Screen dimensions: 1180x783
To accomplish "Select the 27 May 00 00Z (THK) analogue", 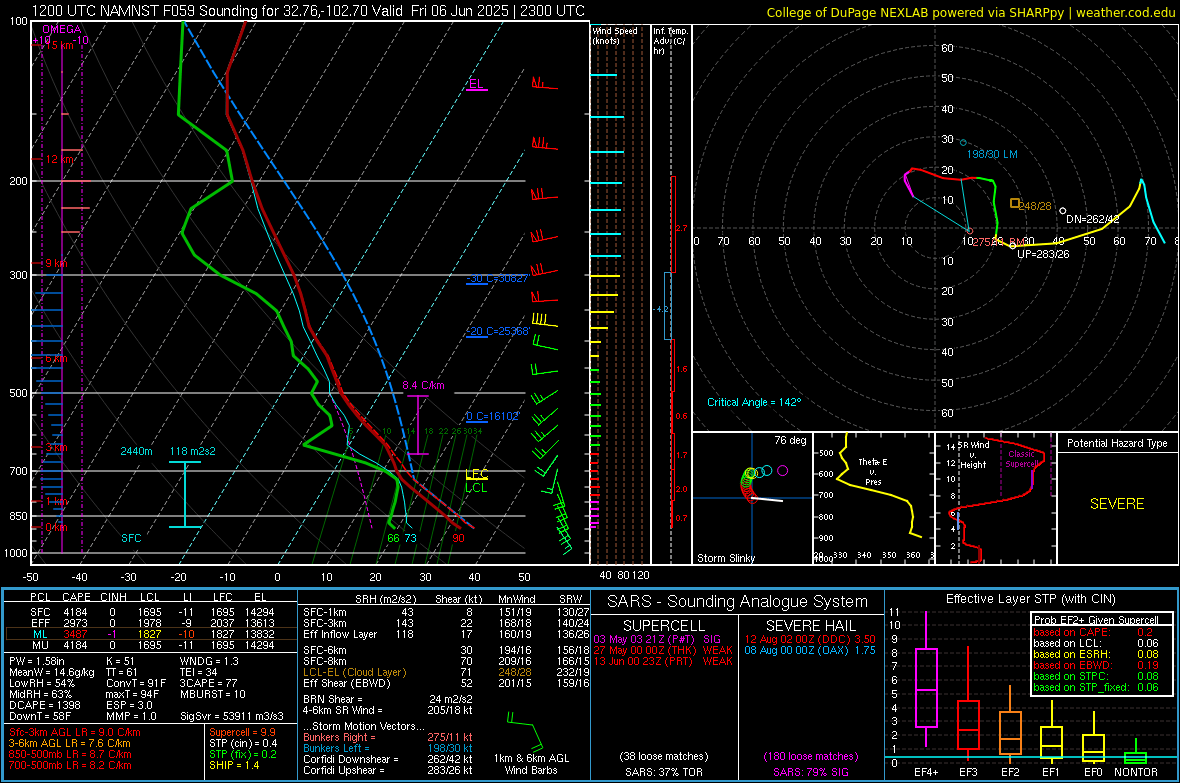I will click(x=663, y=650).
